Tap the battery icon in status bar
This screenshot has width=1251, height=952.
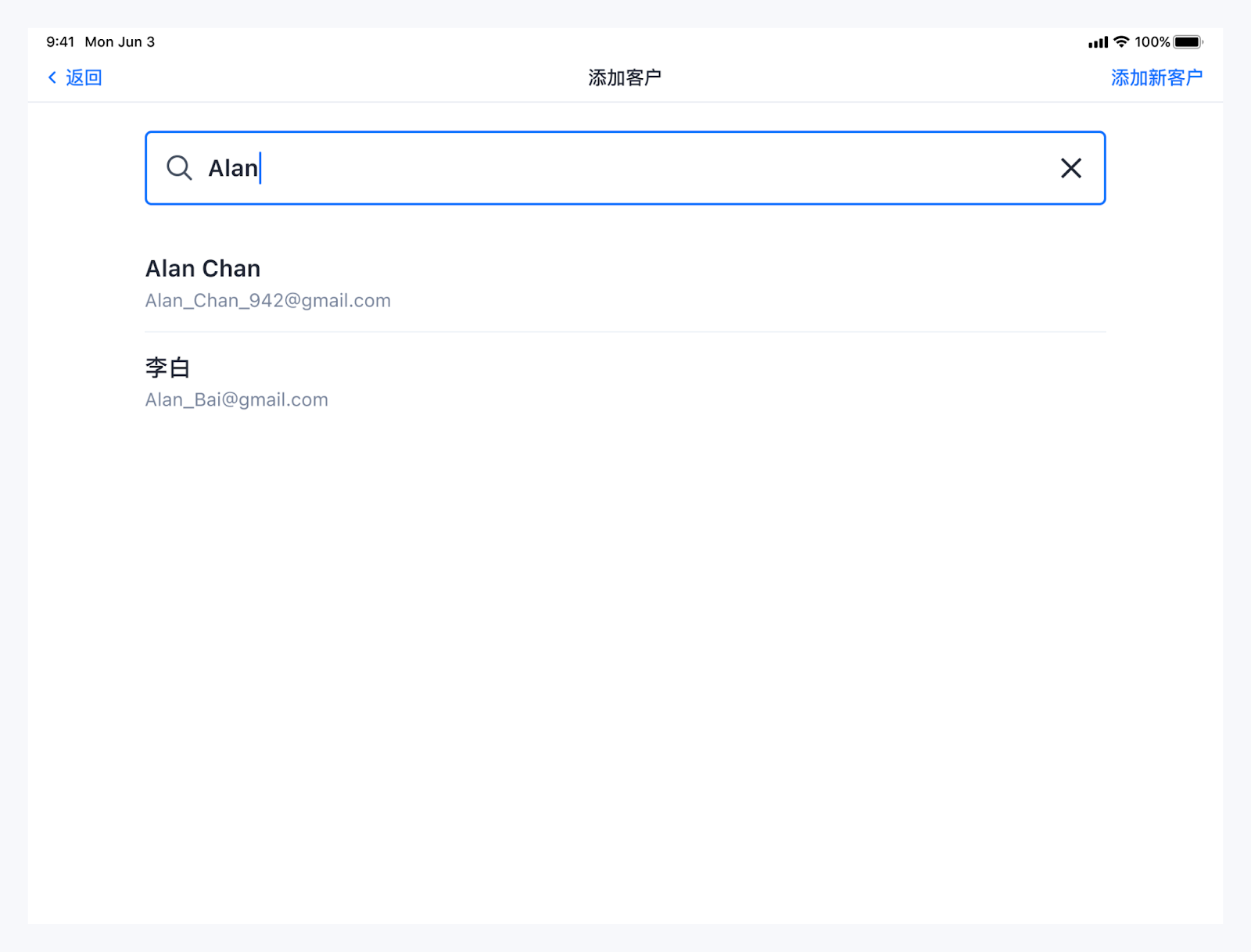pos(1187,42)
